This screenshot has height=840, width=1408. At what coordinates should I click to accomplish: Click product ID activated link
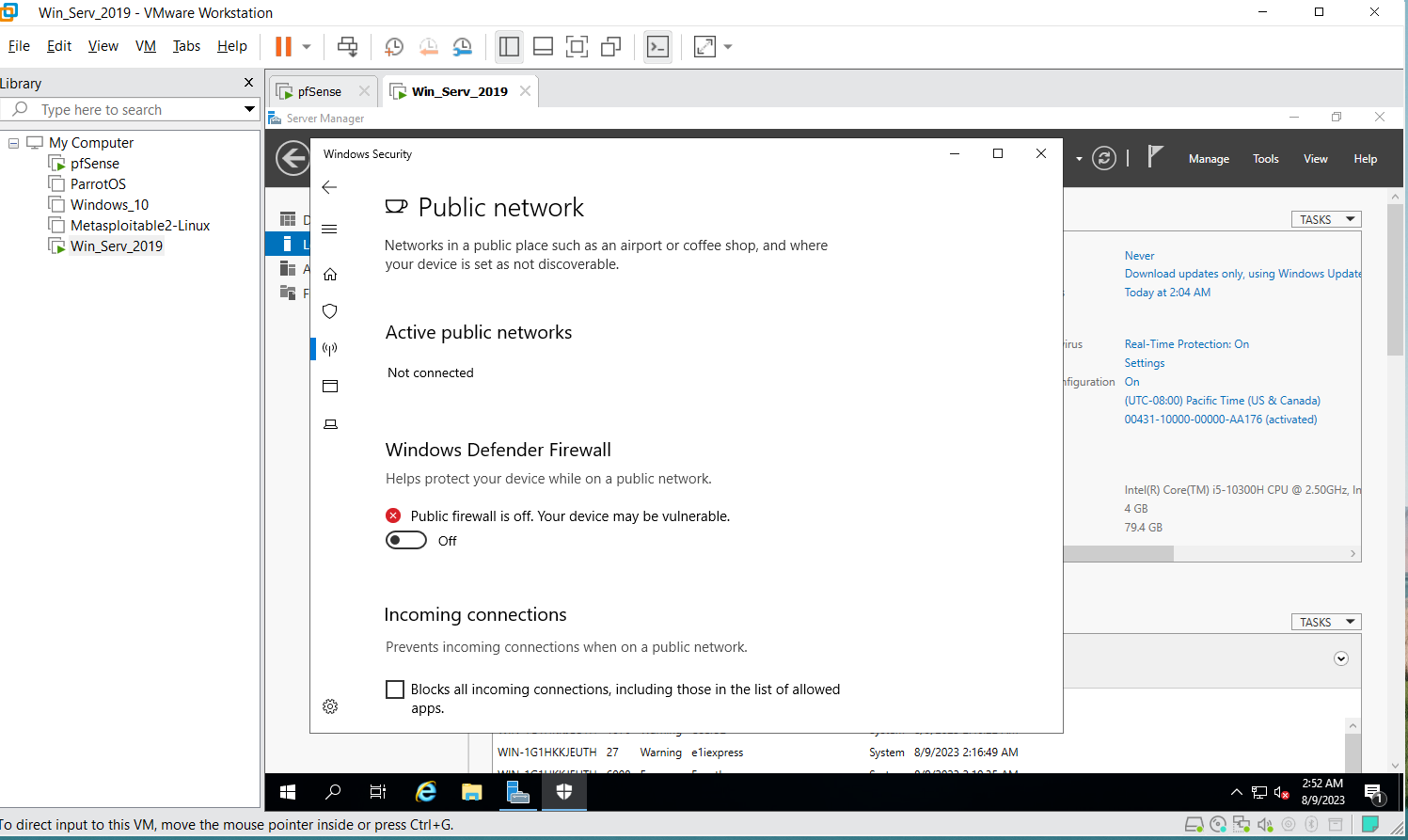click(x=1221, y=420)
